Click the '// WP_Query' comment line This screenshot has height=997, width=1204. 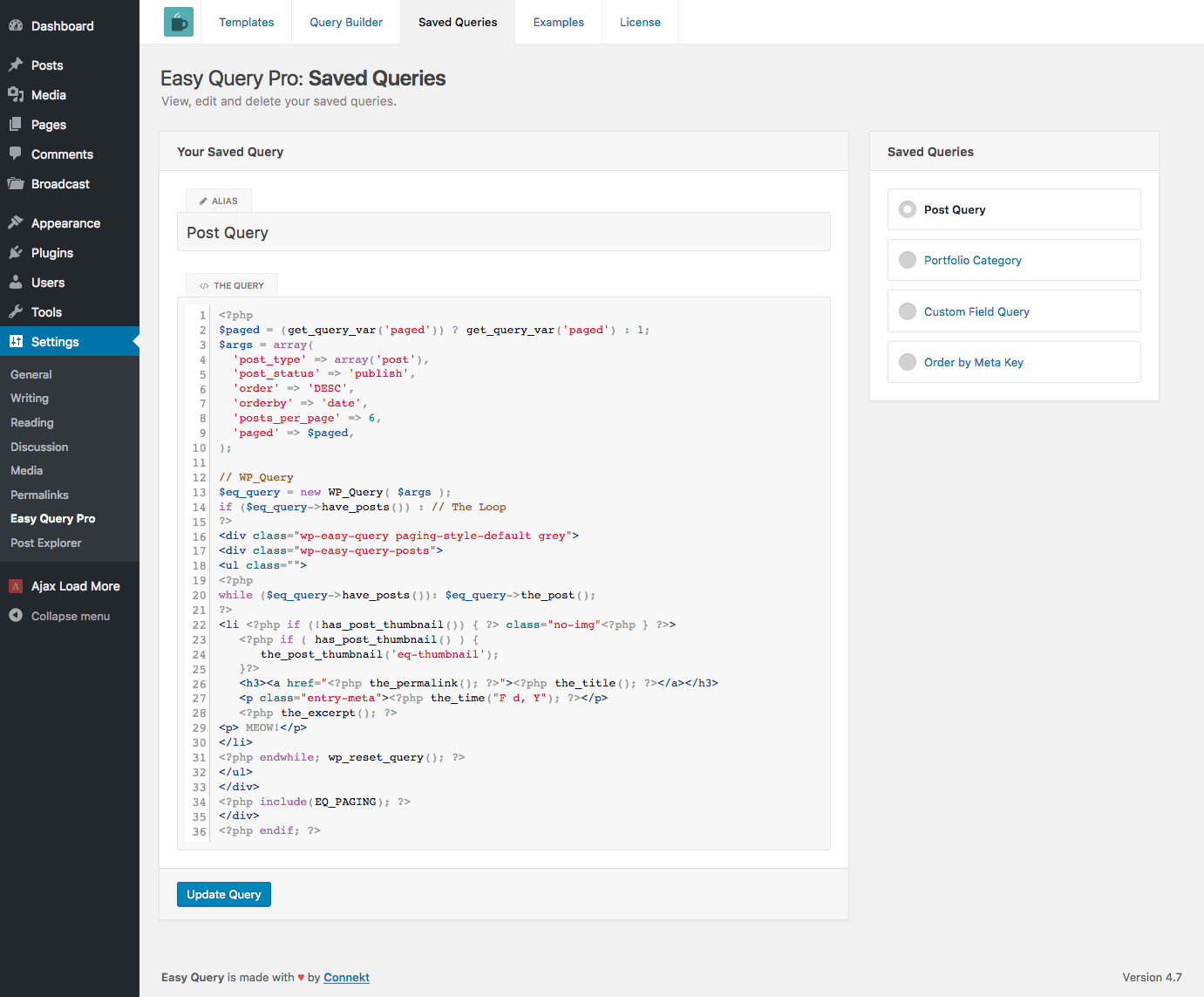pyautogui.click(x=256, y=477)
